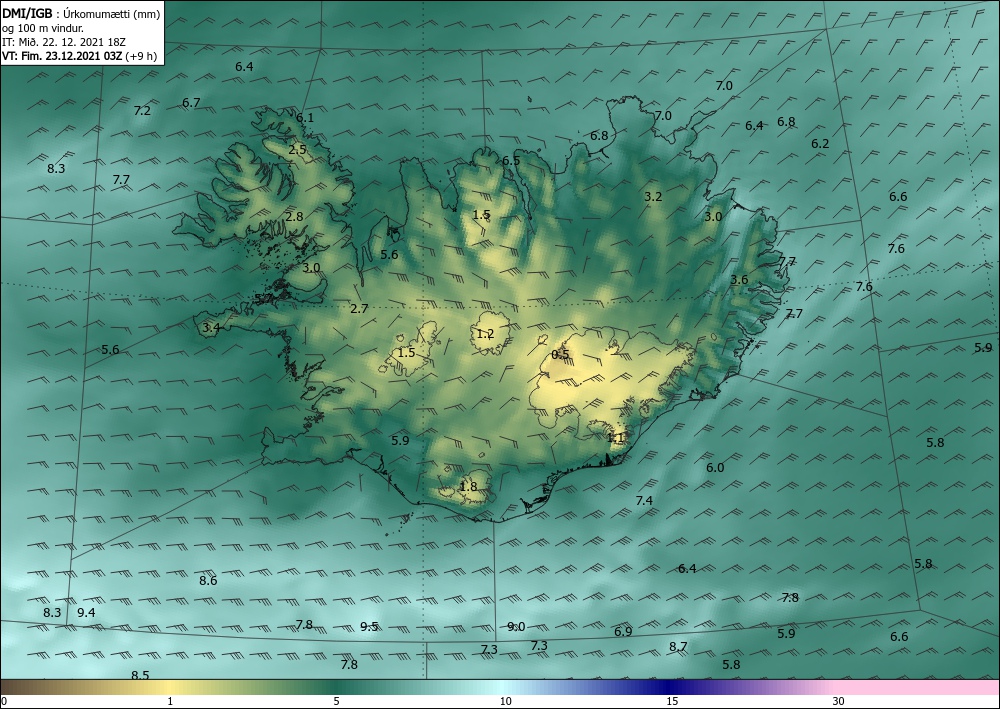Click the 8.6 value in the southwest sea
Image resolution: width=1000 pixels, height=709 pixels.
tap(208, 580)
